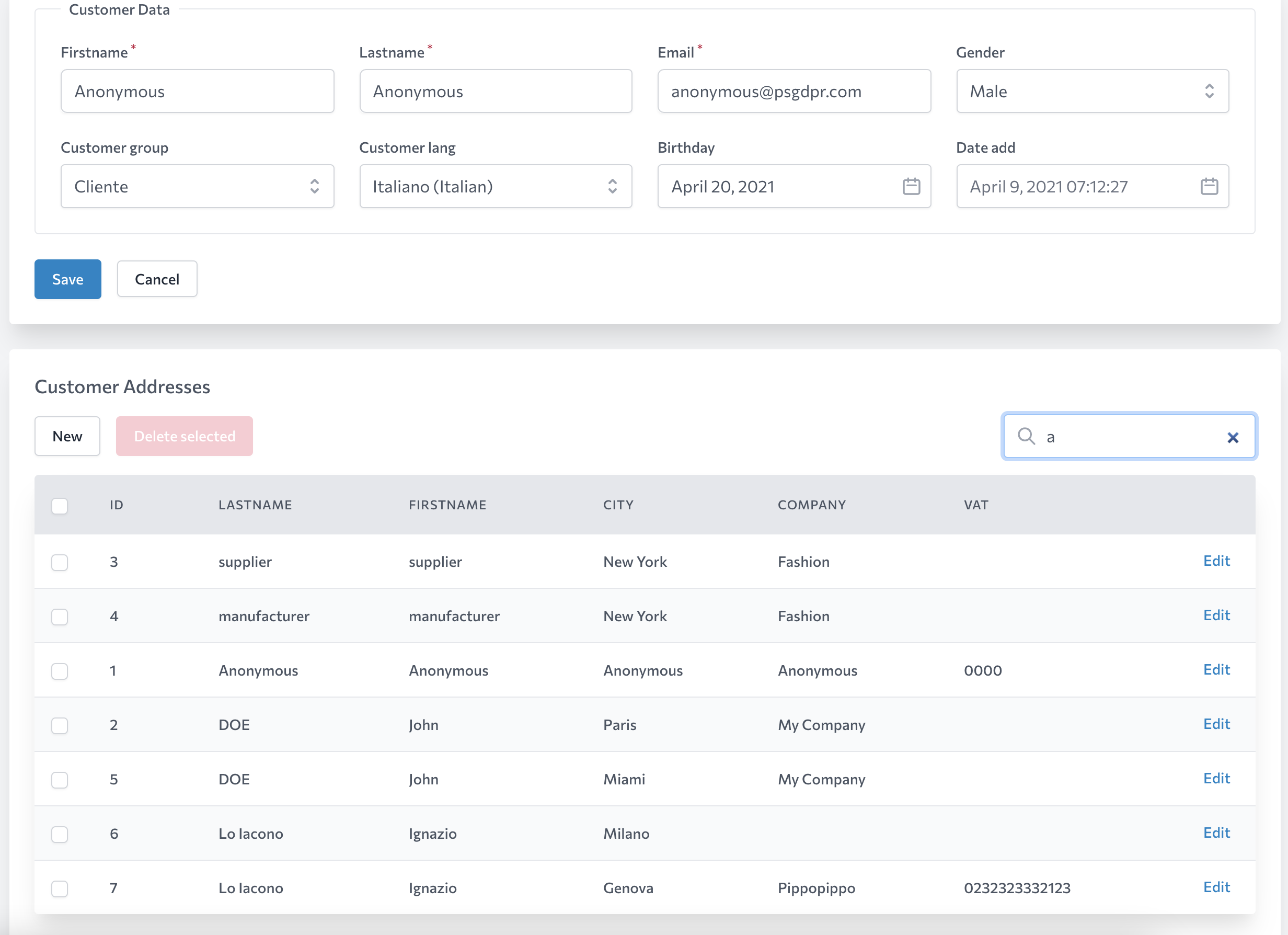Click the Delete selected button
This screenshot has width=1288, height=935.
coord(184,436)
